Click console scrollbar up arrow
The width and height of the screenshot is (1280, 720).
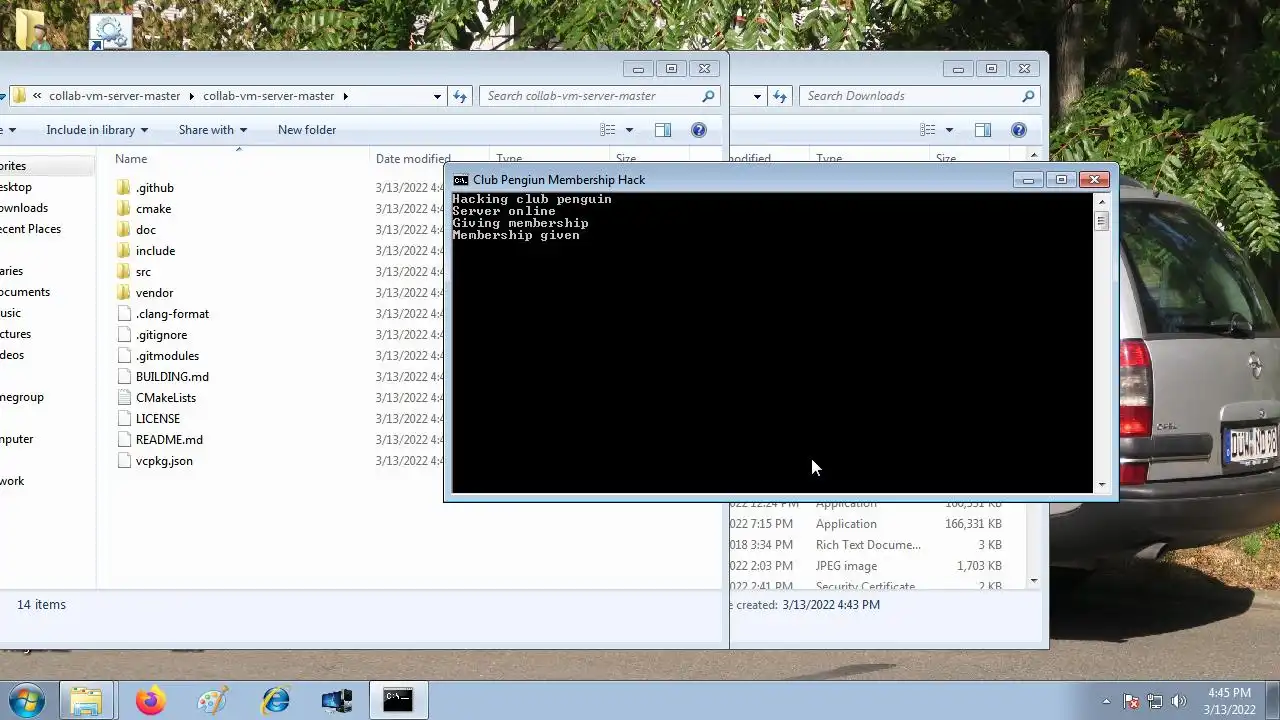coord(1102,204)
